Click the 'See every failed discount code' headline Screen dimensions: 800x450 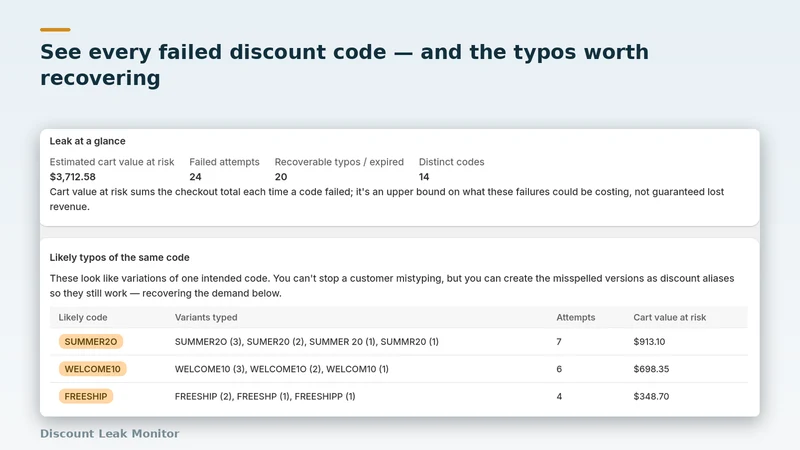(344, 65)
